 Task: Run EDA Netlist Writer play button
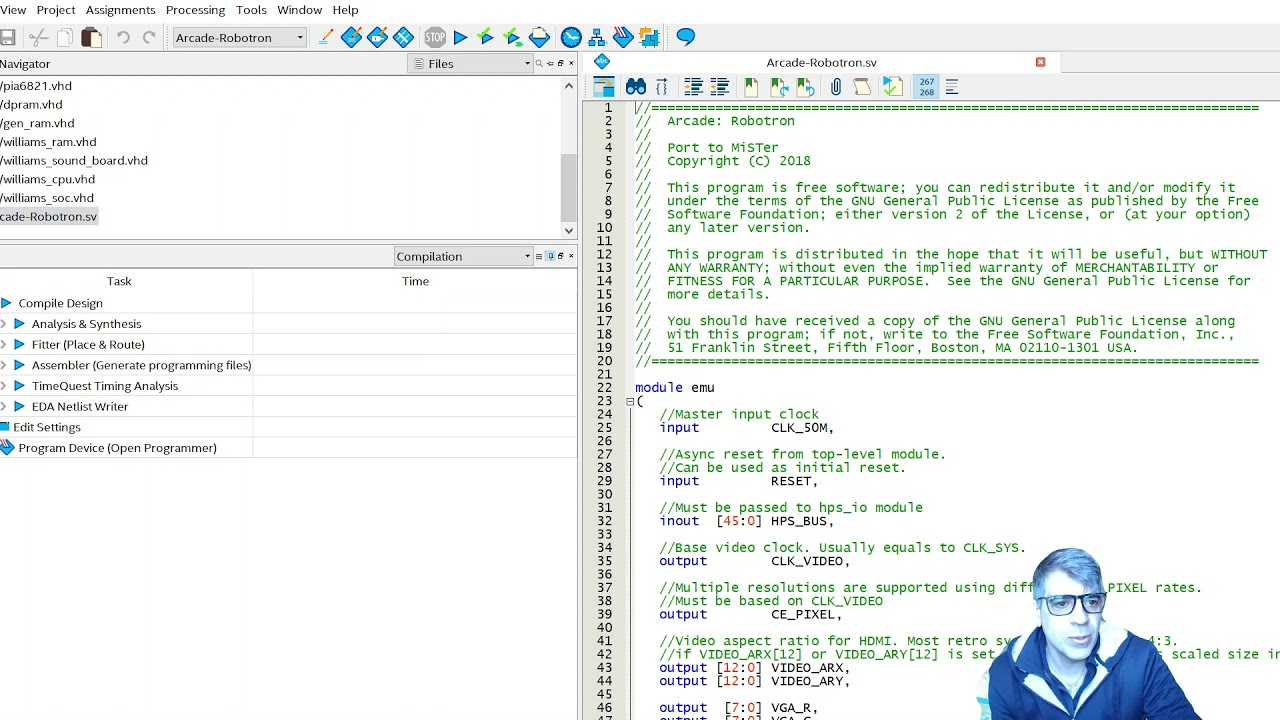19,407
